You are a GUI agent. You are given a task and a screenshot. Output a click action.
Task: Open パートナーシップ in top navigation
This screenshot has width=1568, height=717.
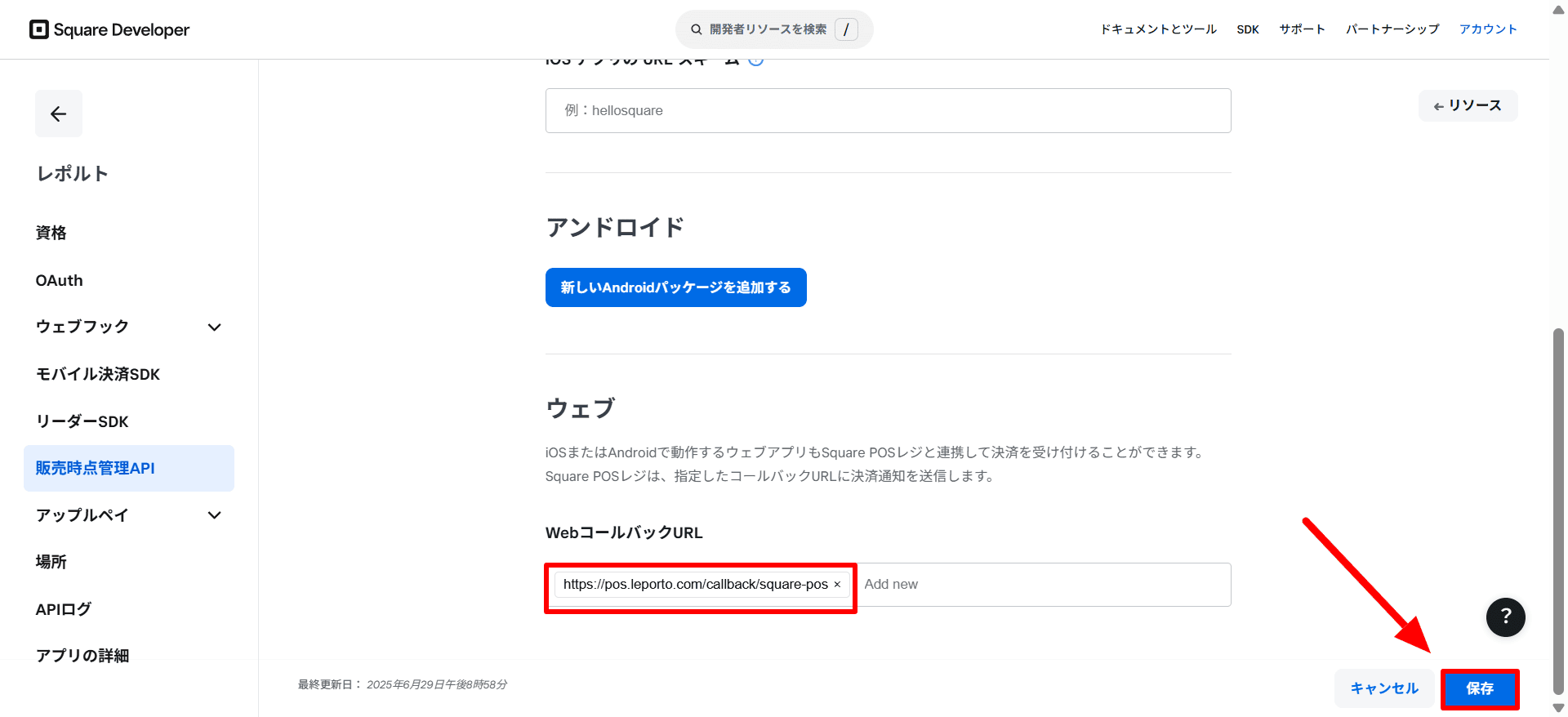1392,29
